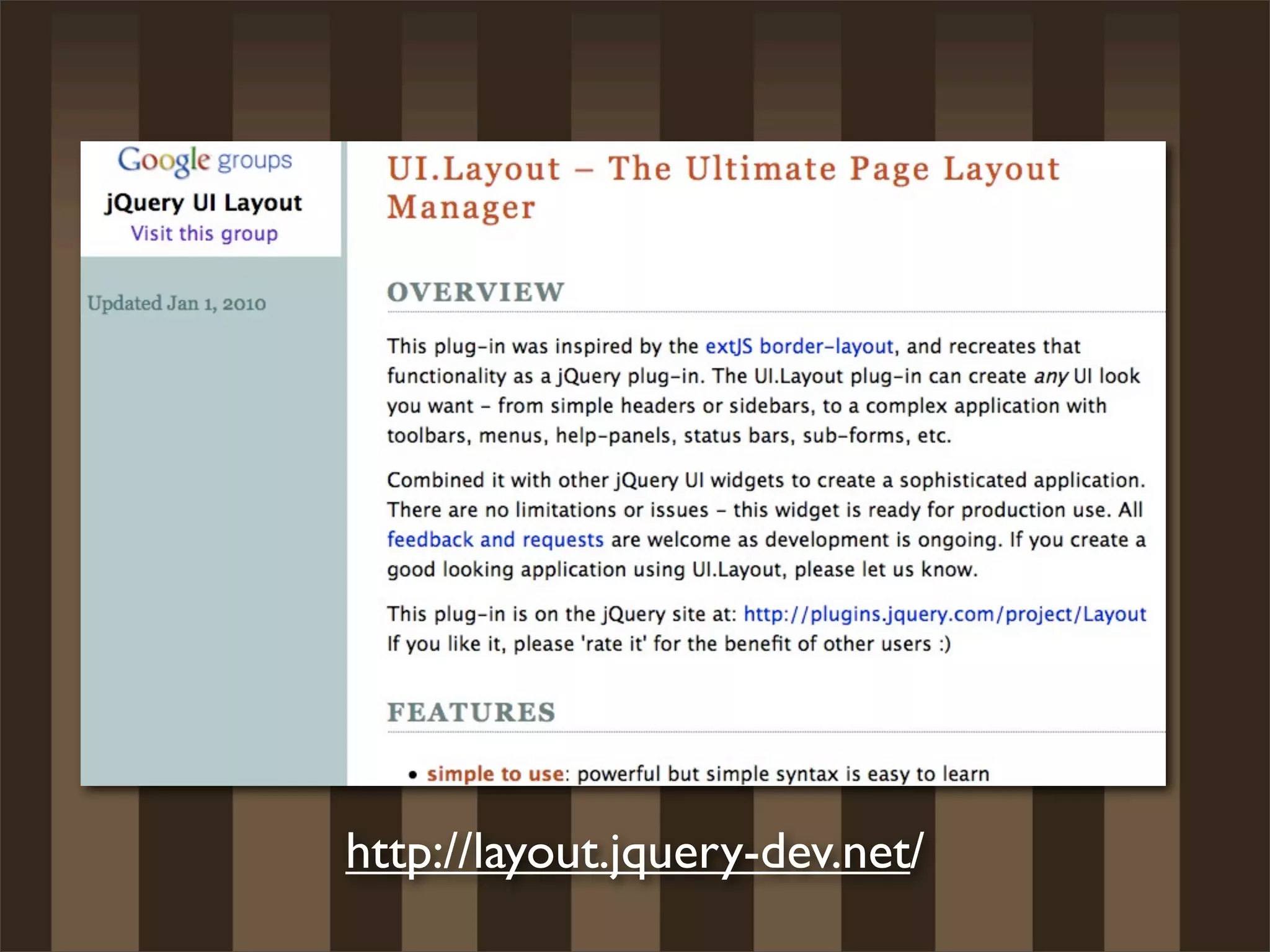Click the paragraph starting 'Combined it with other'
Image resolution: width=1270 pixels, height=952 pixels.
766,509
